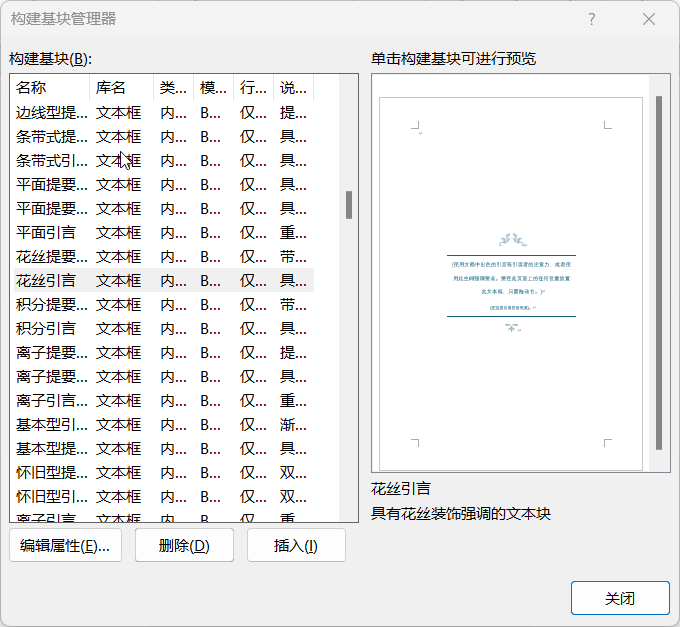Screen dimensions: 680x627
Task: Select the 边线型提... building block row
Action: (x=52, y=112)
